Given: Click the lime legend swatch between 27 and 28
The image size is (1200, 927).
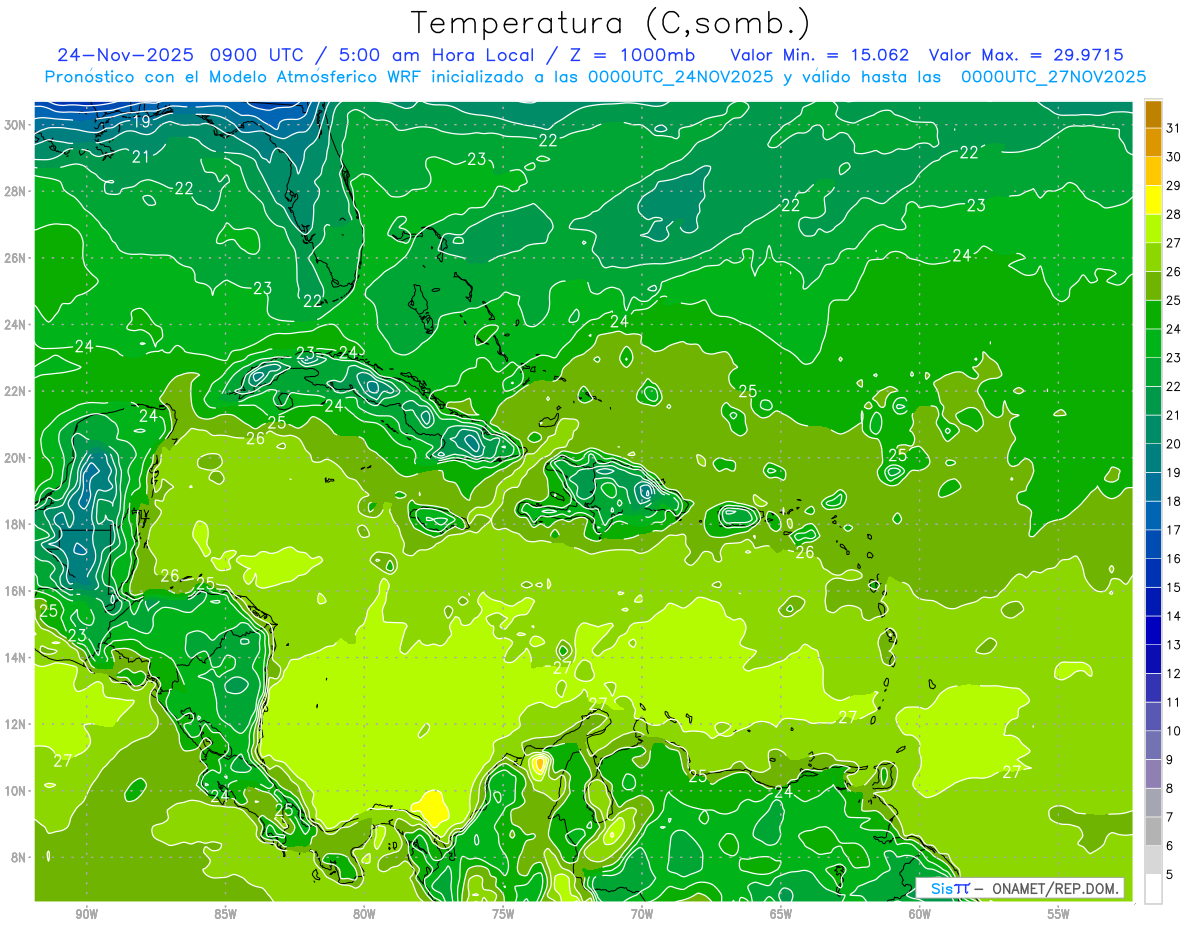Looking at the screenshot, I should (x=1153, y=229).
